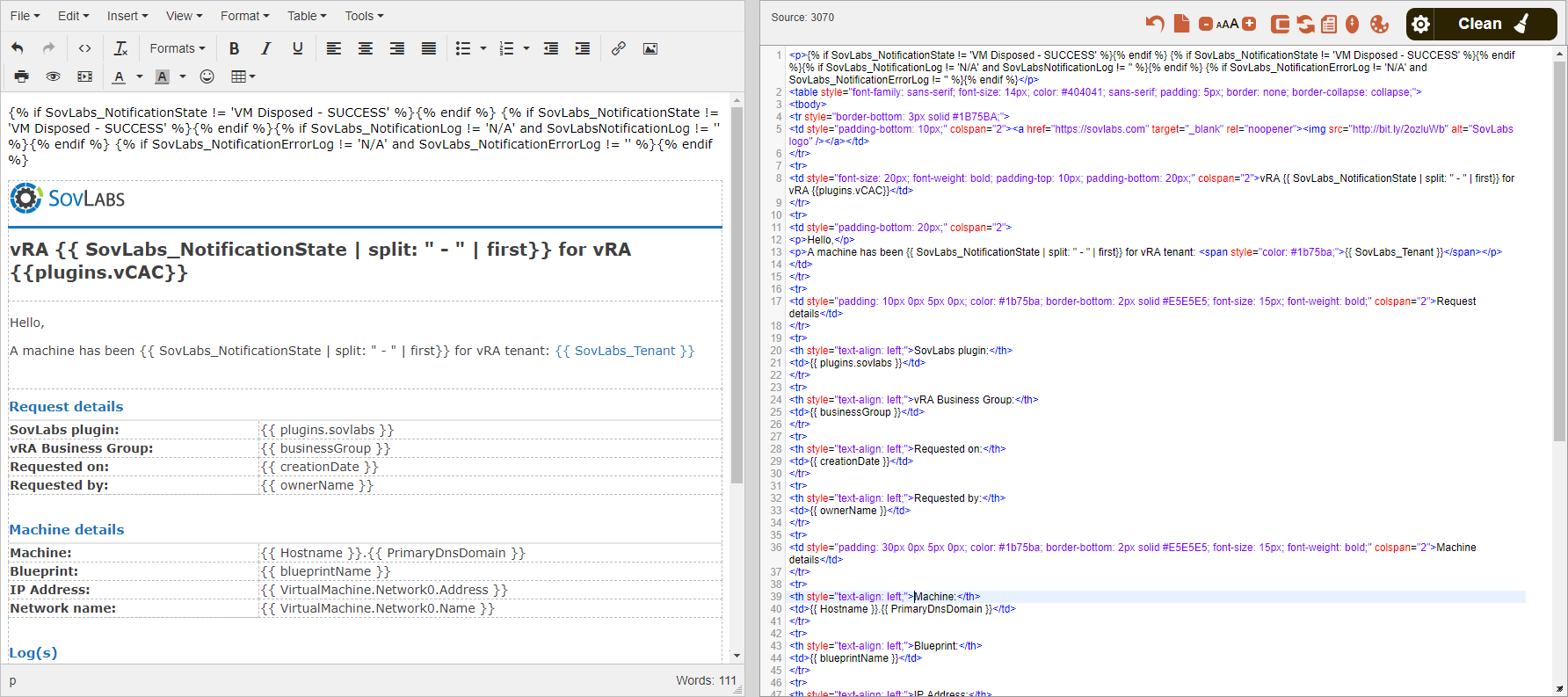Open settings via the gear button

point(1420,24)
